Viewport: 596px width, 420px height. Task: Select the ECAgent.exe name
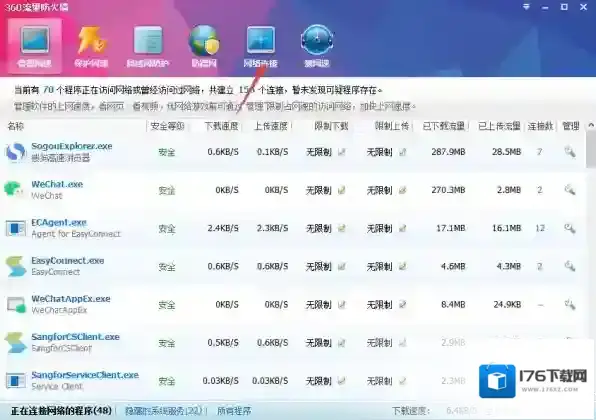click(59, 222)
